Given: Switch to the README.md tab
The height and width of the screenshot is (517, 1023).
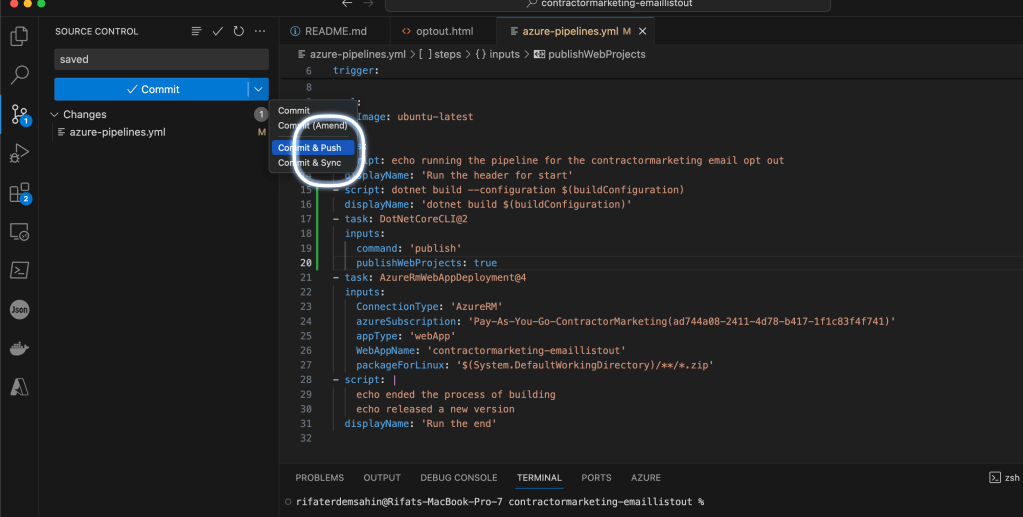Looking at the screenshot, I should [x=335, y=31].
